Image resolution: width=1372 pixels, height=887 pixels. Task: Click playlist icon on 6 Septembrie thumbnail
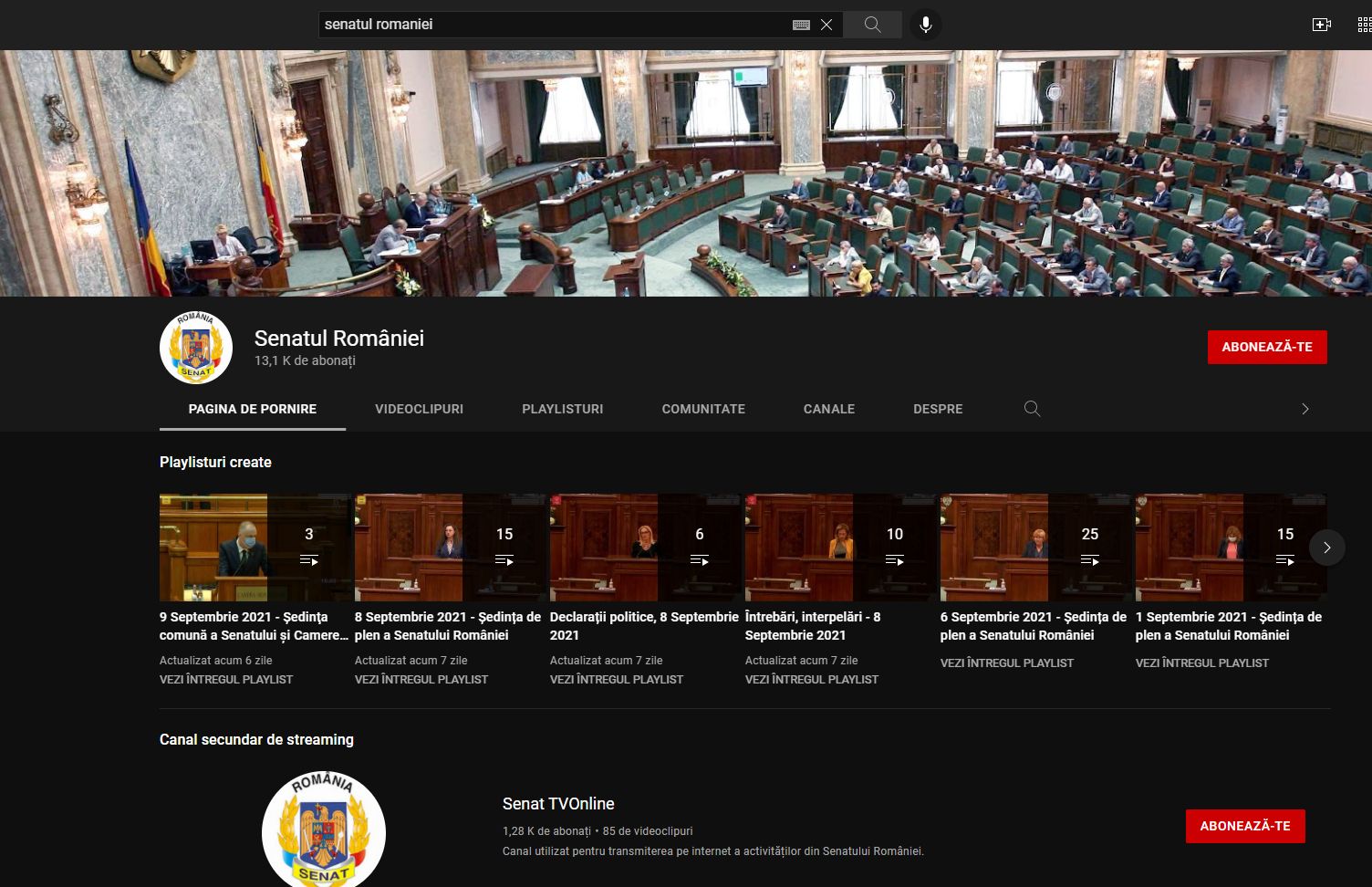point(1089,560)
